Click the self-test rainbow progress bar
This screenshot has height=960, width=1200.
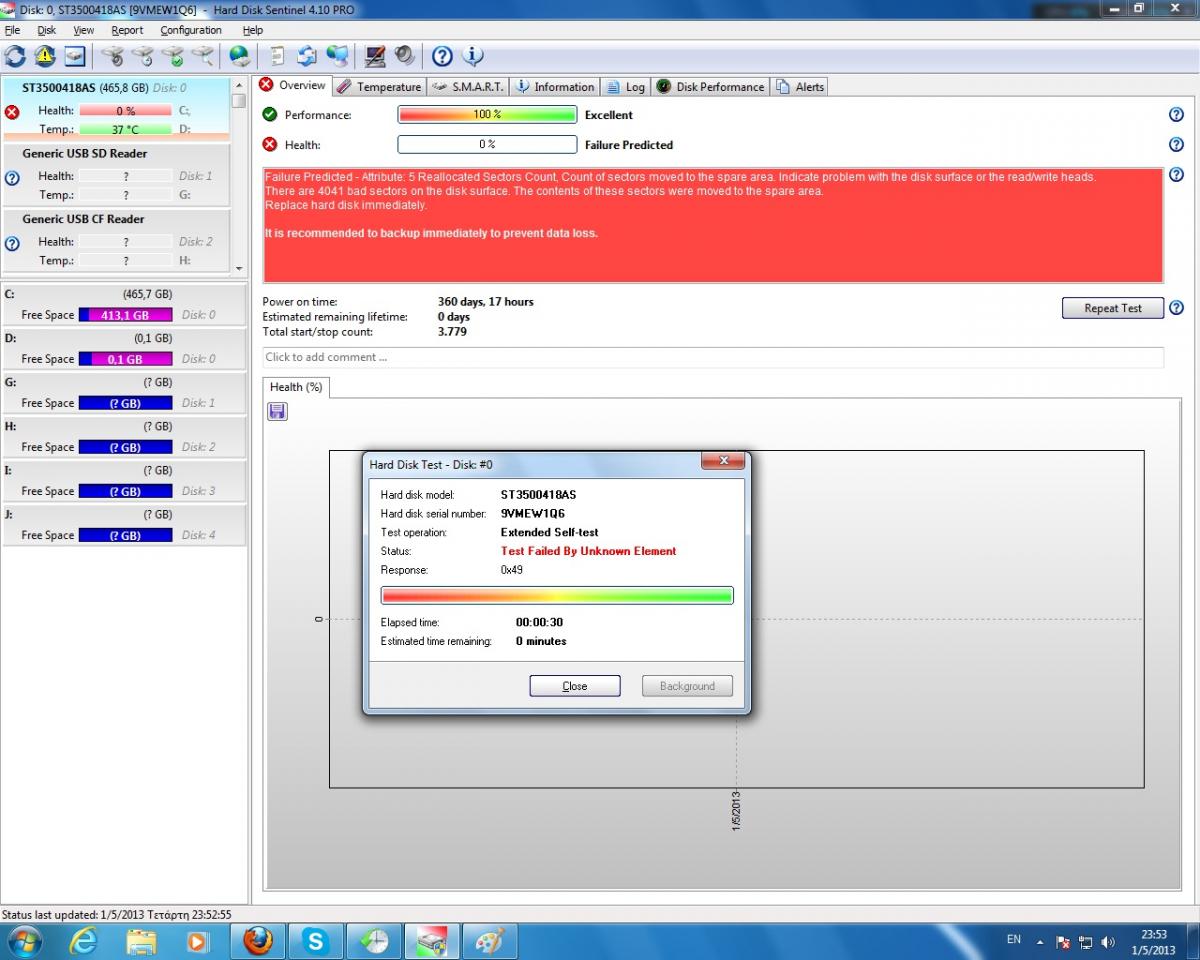(557, 596)
